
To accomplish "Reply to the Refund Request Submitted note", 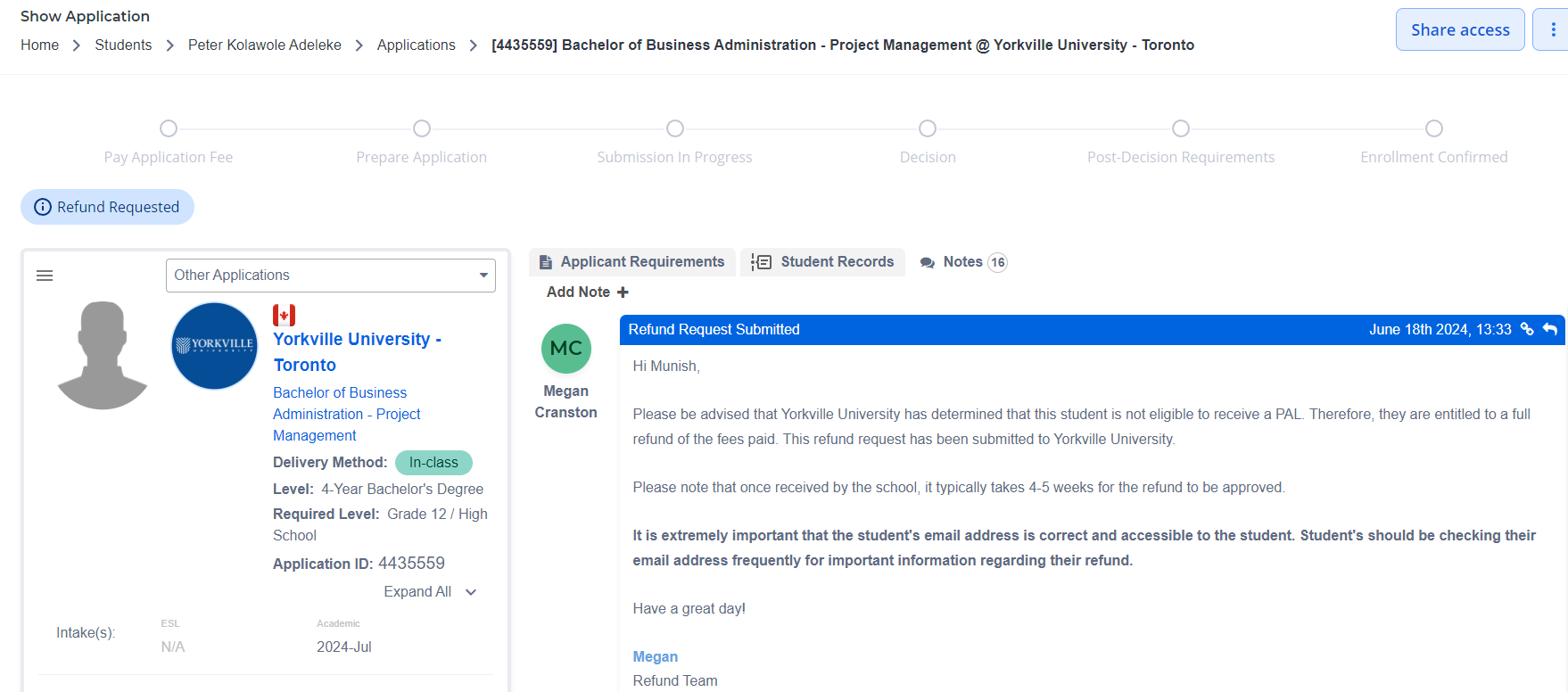I will pos(1550,329).
